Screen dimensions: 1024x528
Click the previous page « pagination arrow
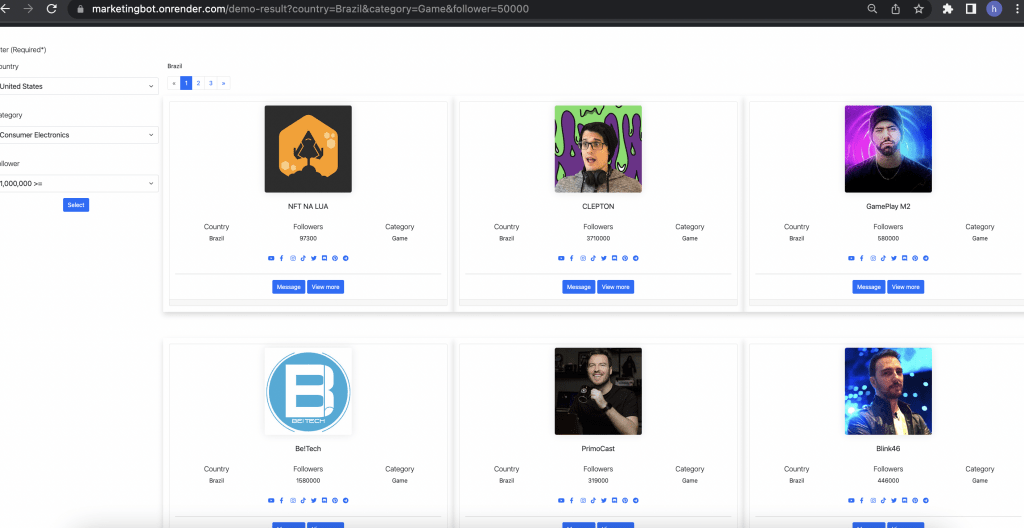click(174, 83)
